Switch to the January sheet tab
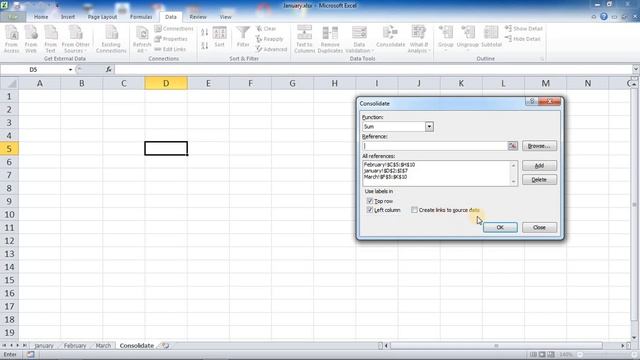 44,346
